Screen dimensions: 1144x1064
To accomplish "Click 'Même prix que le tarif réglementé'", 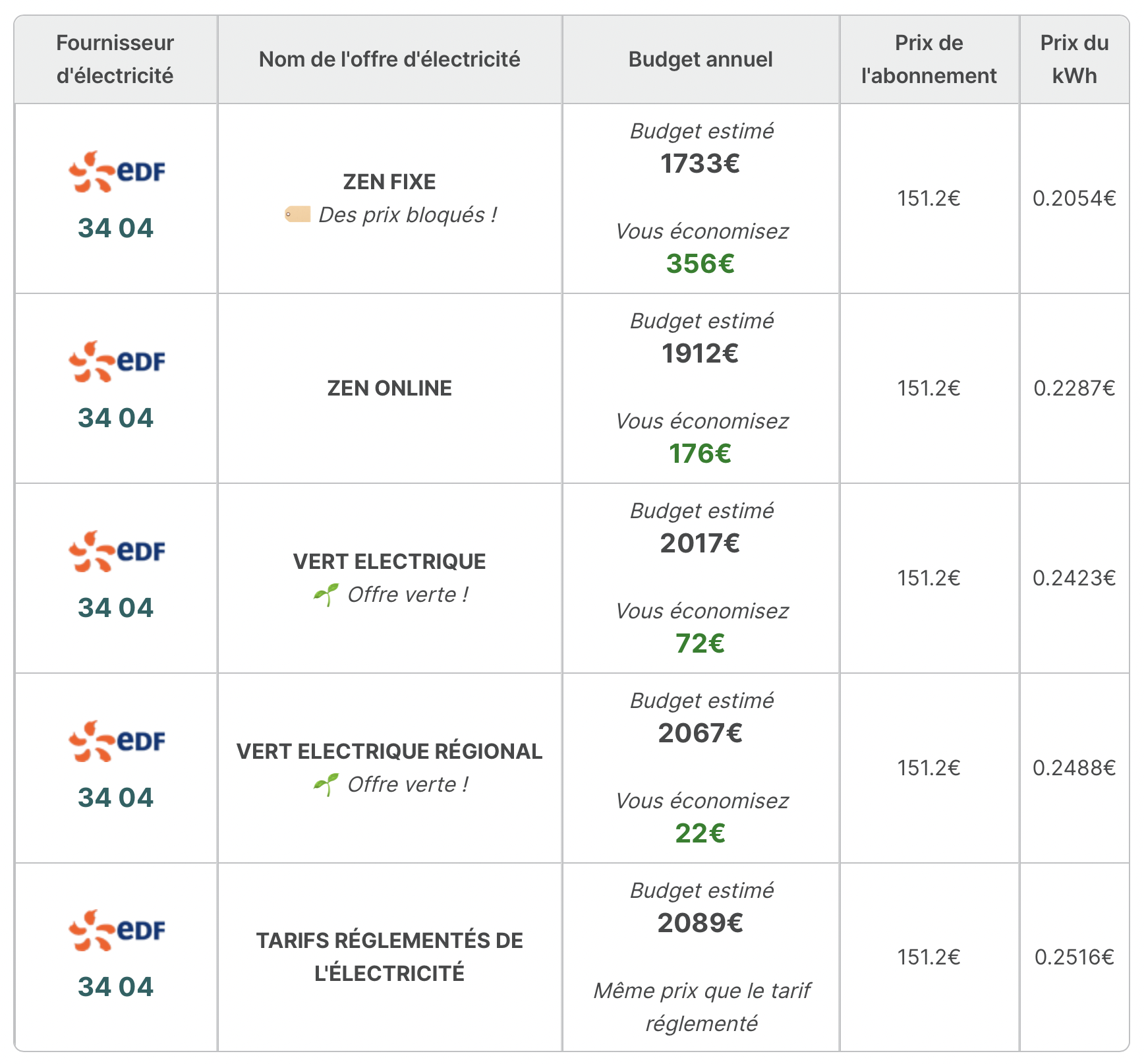I will [x=702, y=1007].
